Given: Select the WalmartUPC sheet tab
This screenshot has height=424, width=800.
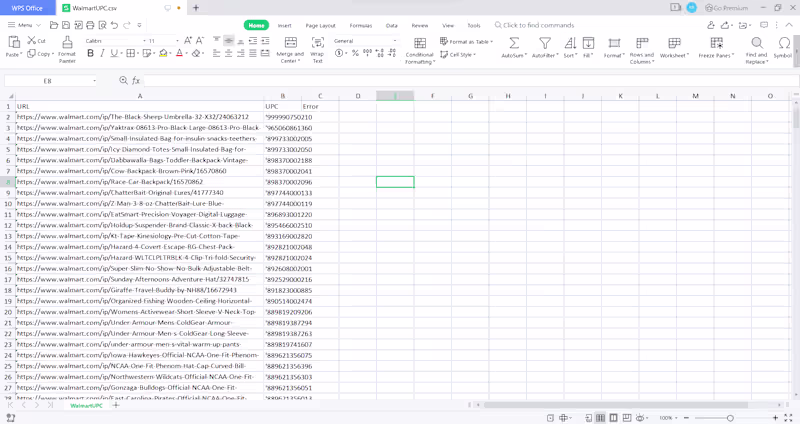Looking at the screenshot, I should tap(86, 406).
